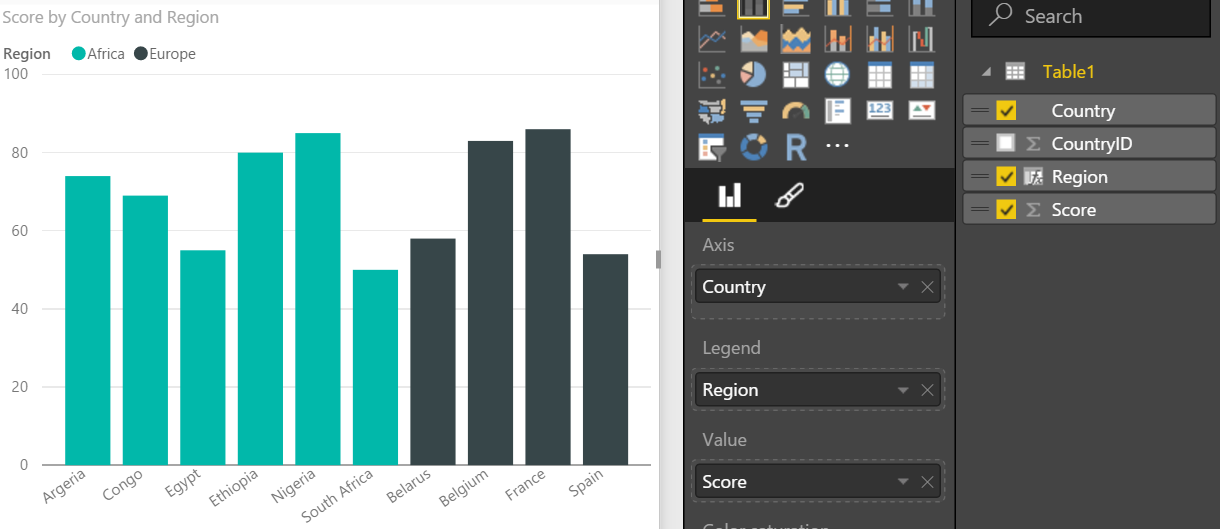
Task: Select the Matrix visualization
Action: point(921,75)
